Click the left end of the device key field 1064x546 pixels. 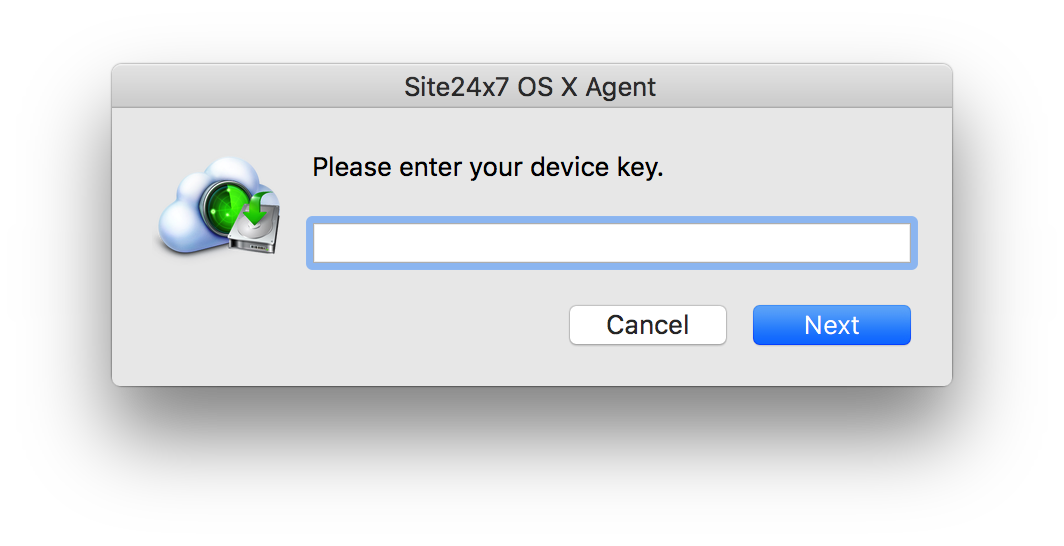point(326,243)
